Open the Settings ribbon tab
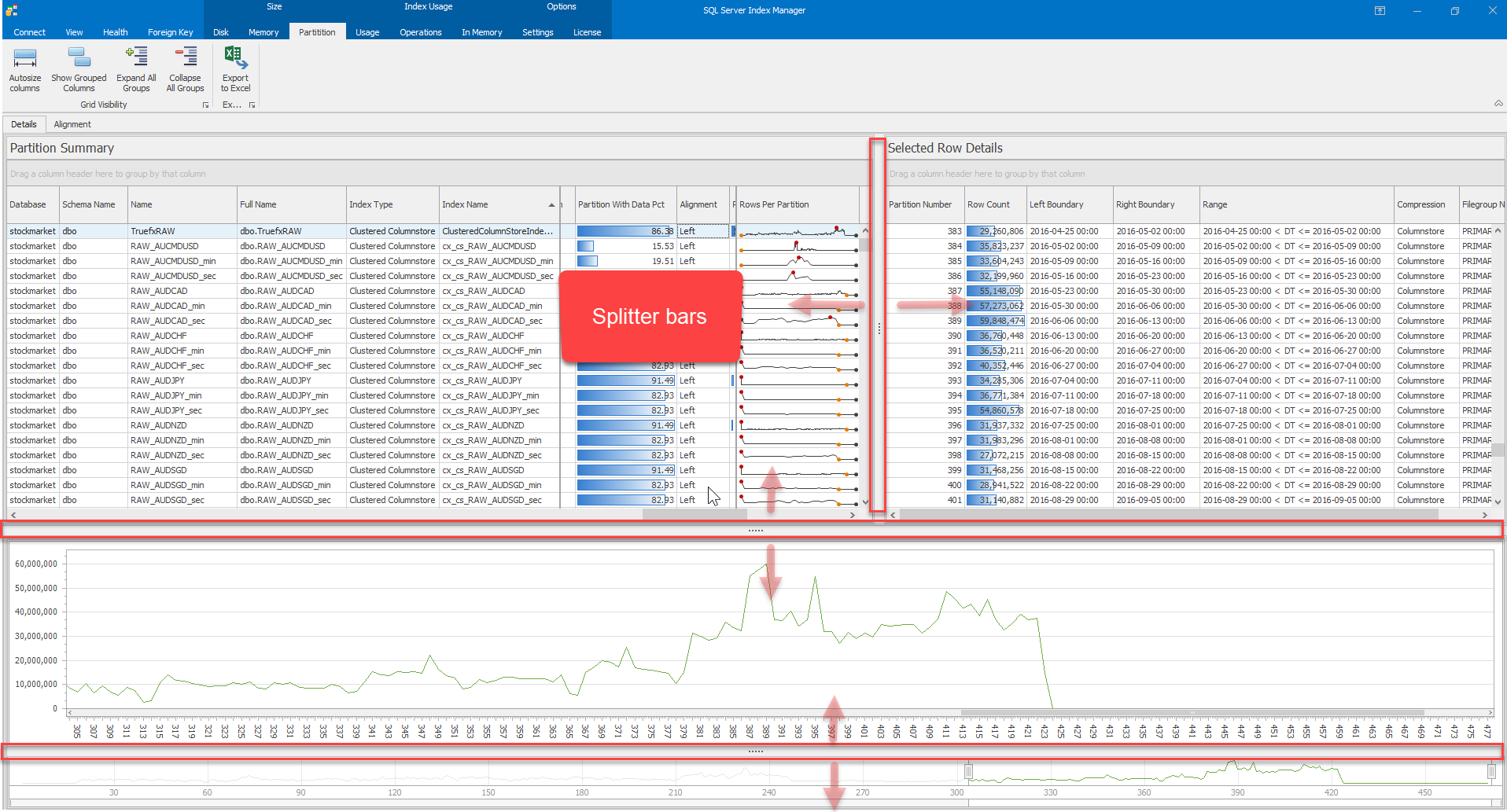The image size is (1507, 812). (x=538, y=32)
